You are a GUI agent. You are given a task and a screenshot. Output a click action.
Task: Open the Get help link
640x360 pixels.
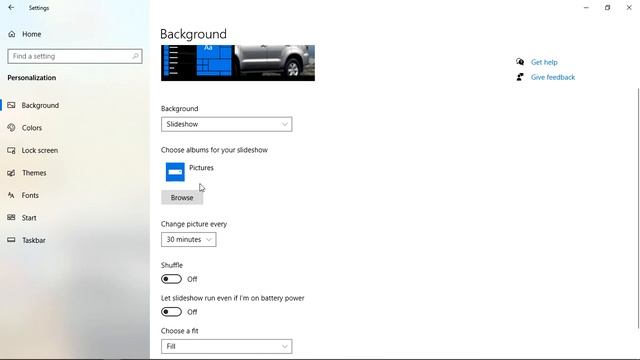[544, 62]
